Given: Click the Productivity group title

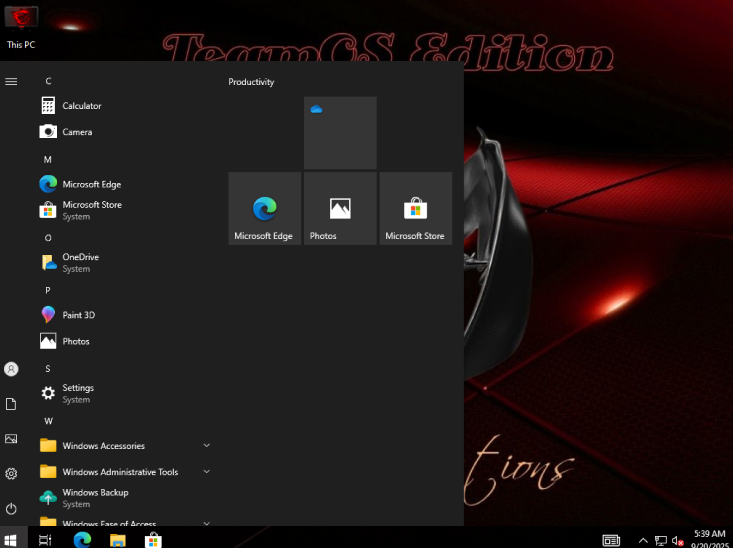Looking at the screenshot, I should click(251, 82).
